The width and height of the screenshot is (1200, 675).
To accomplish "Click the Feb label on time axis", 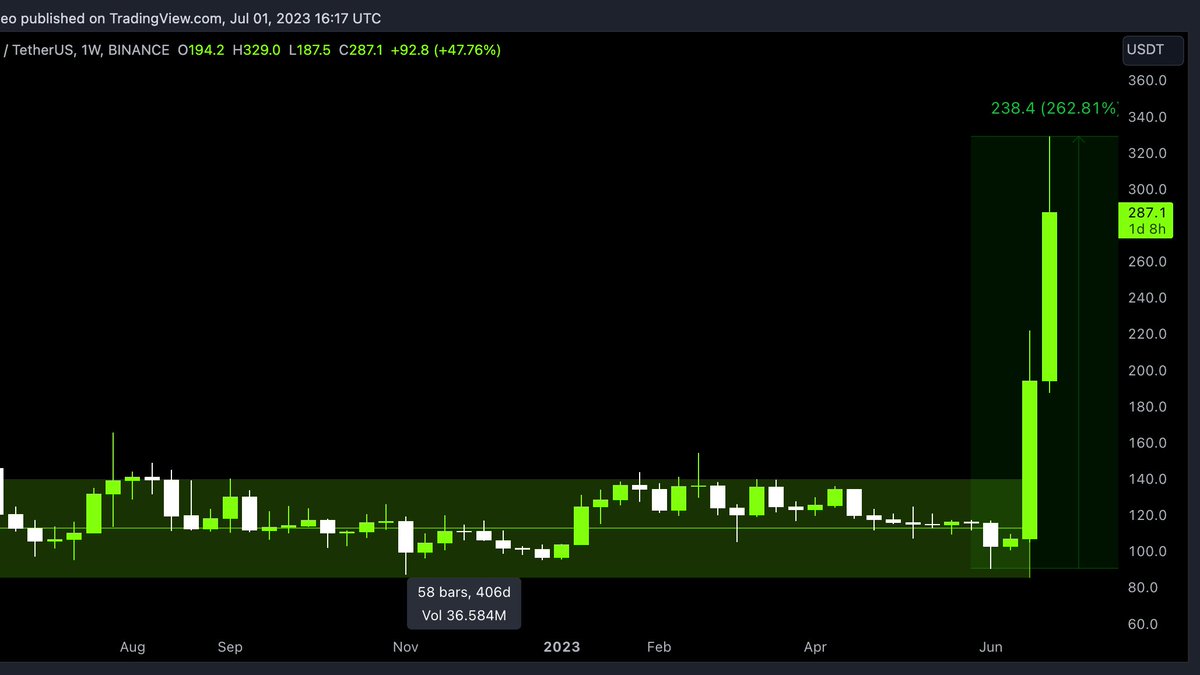I will 658,647.
